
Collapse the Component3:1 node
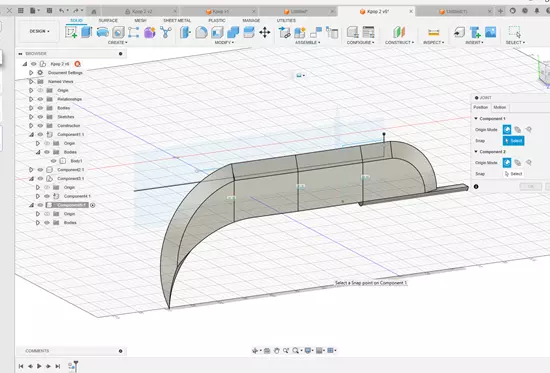[x=31, y=179]
